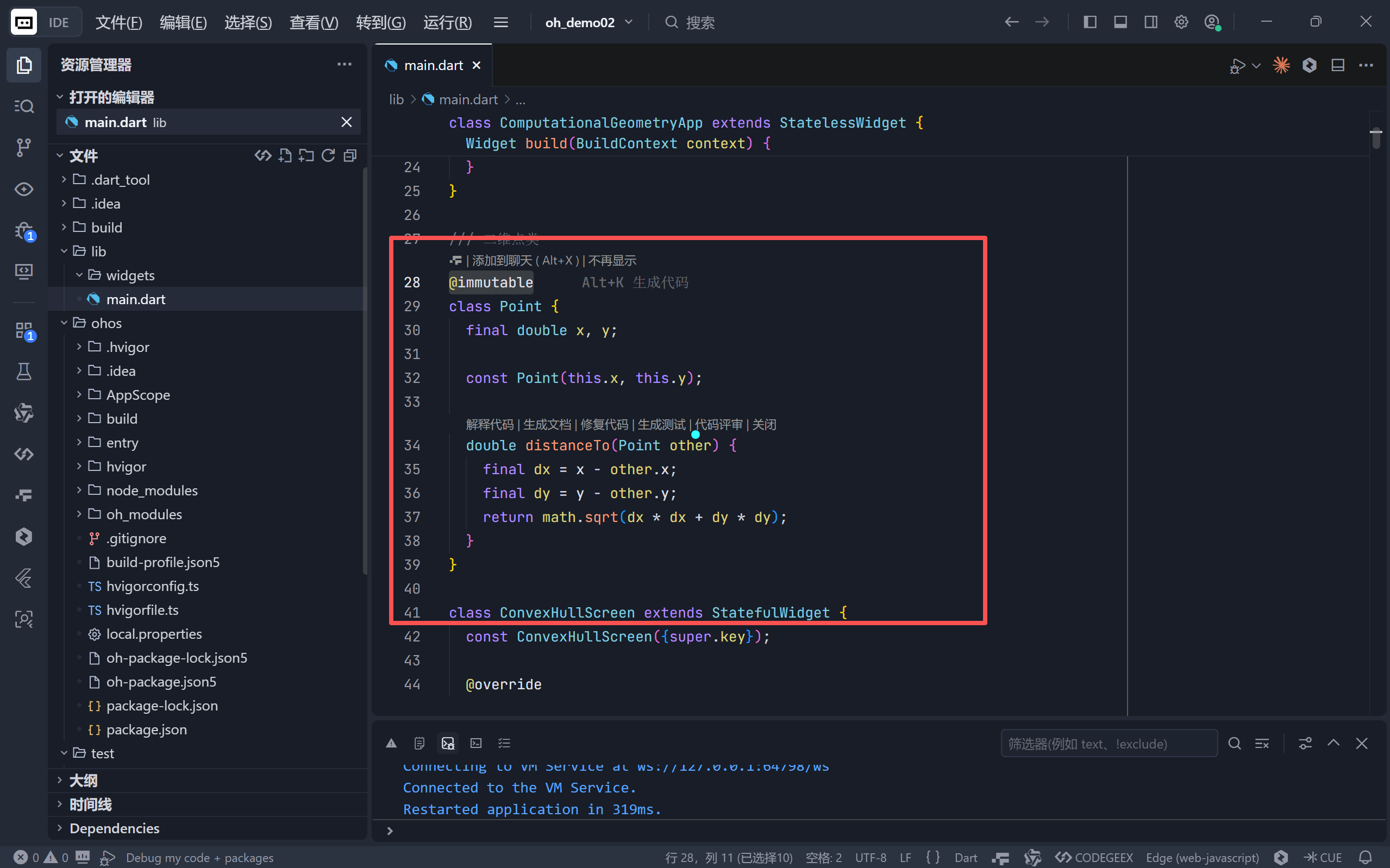Open the Search view in activity bar
The image size is (1390, 868).
23,106
